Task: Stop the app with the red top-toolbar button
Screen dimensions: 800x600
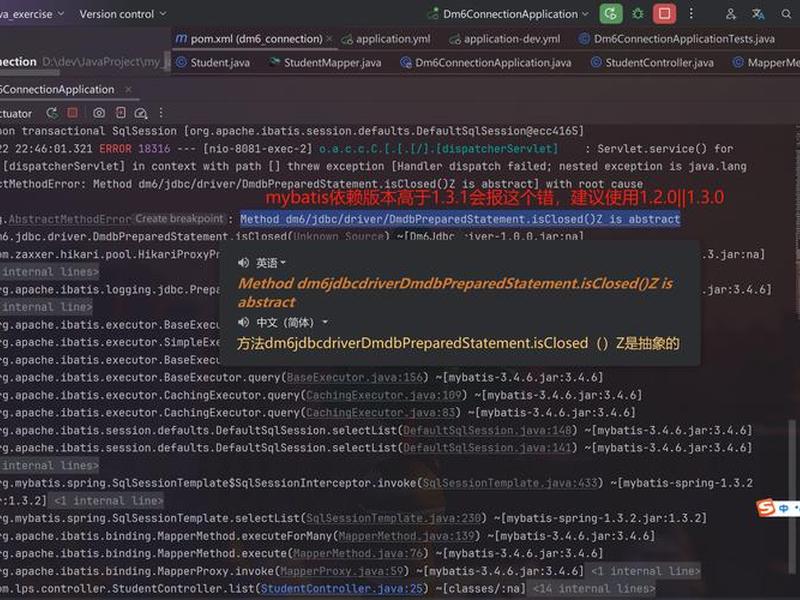Action: click(664, 14)
